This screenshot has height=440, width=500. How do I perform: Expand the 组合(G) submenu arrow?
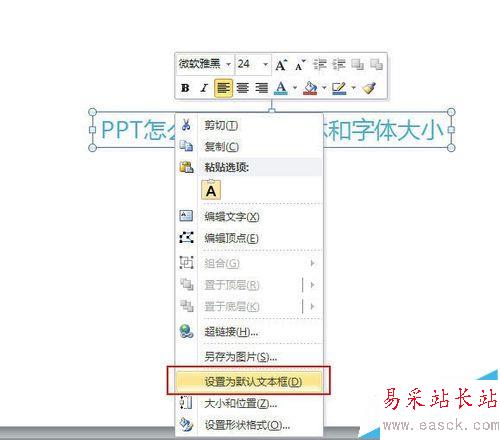click(x=312, y=263)
